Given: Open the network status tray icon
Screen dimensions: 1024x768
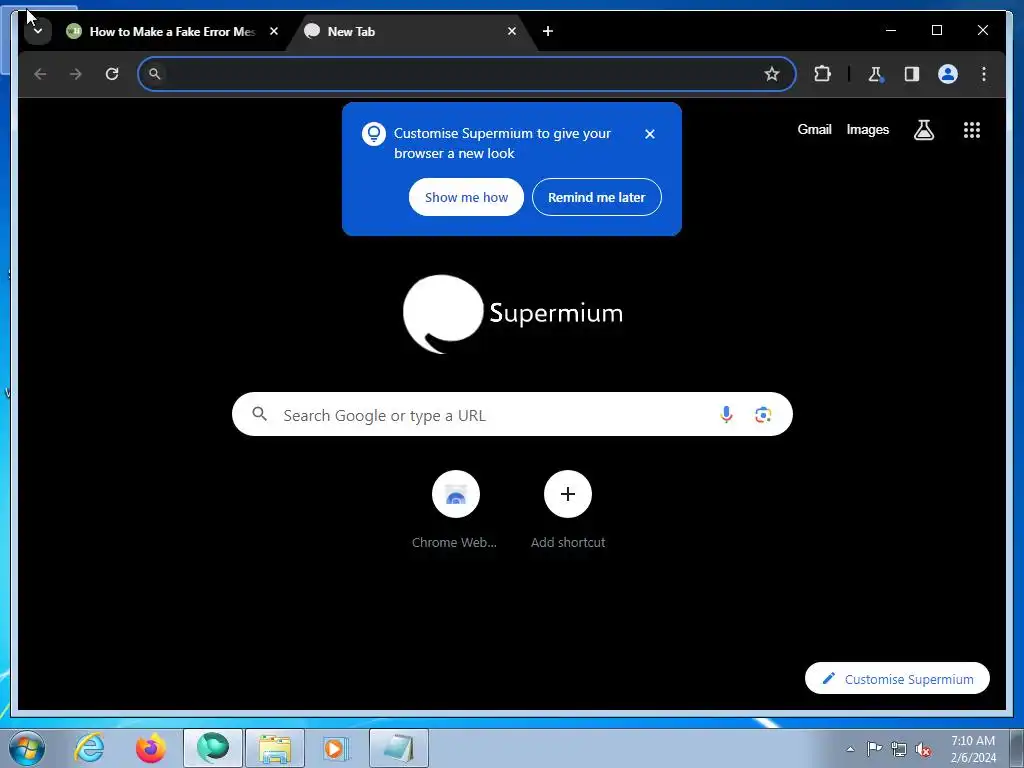Looking at the screenshot, I should click(x=899, y=749).
